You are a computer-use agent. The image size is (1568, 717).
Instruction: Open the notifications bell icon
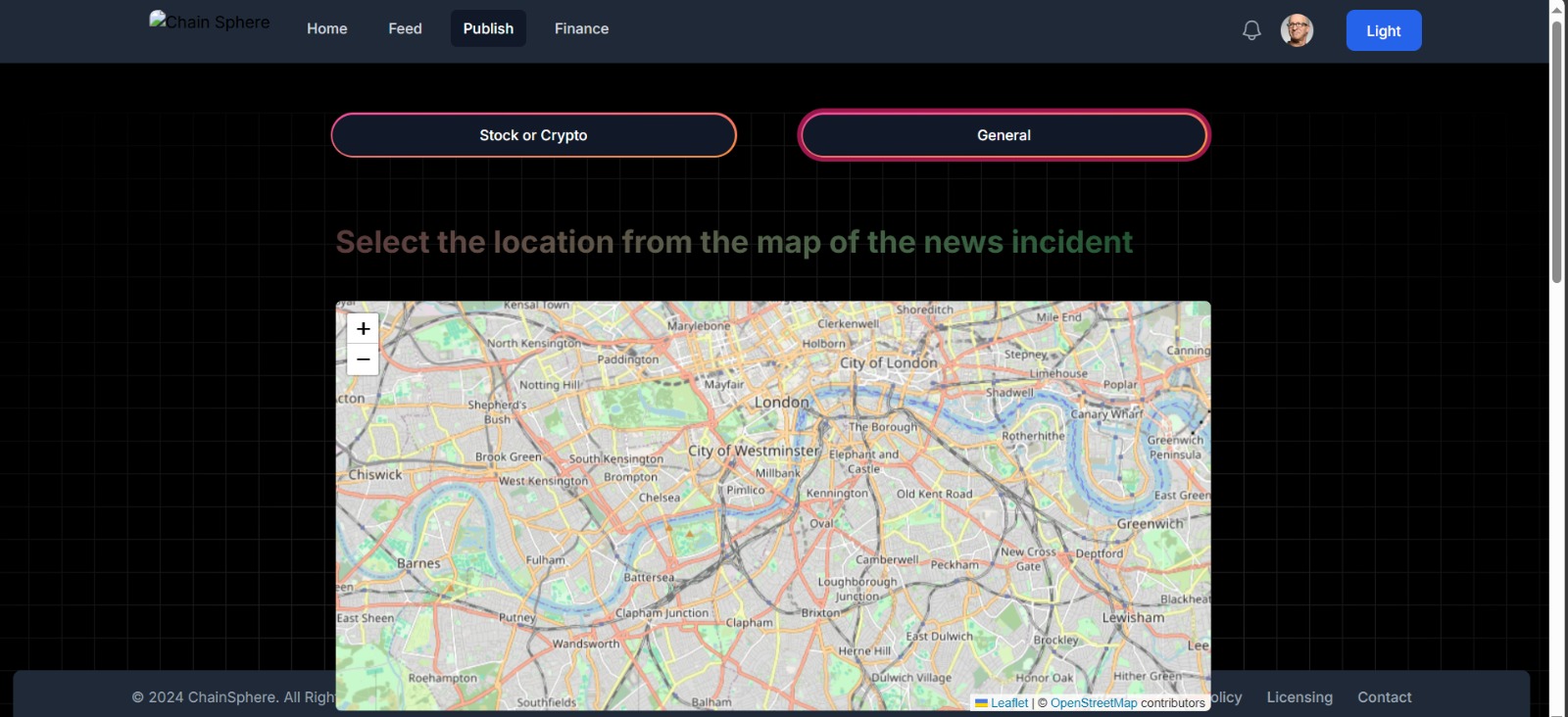click(x=1251, y=30)
